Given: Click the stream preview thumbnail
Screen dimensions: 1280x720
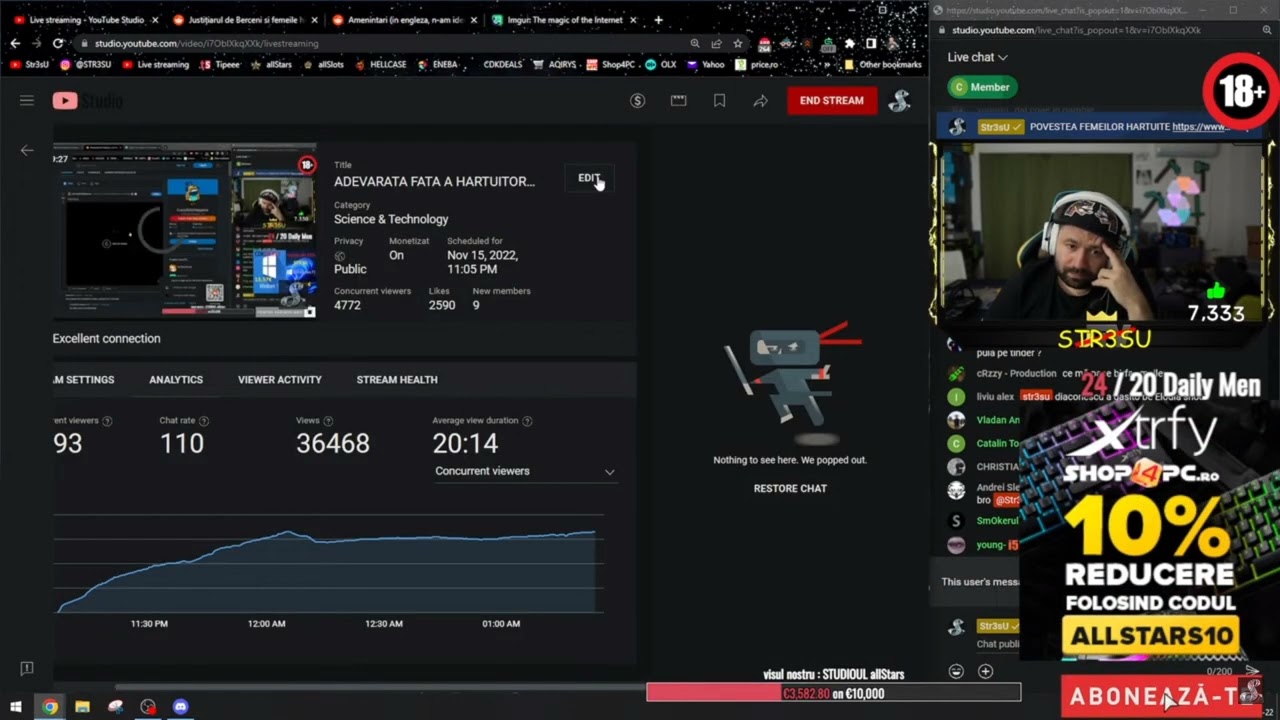Looking at the screenshot, I should point(185,231).
